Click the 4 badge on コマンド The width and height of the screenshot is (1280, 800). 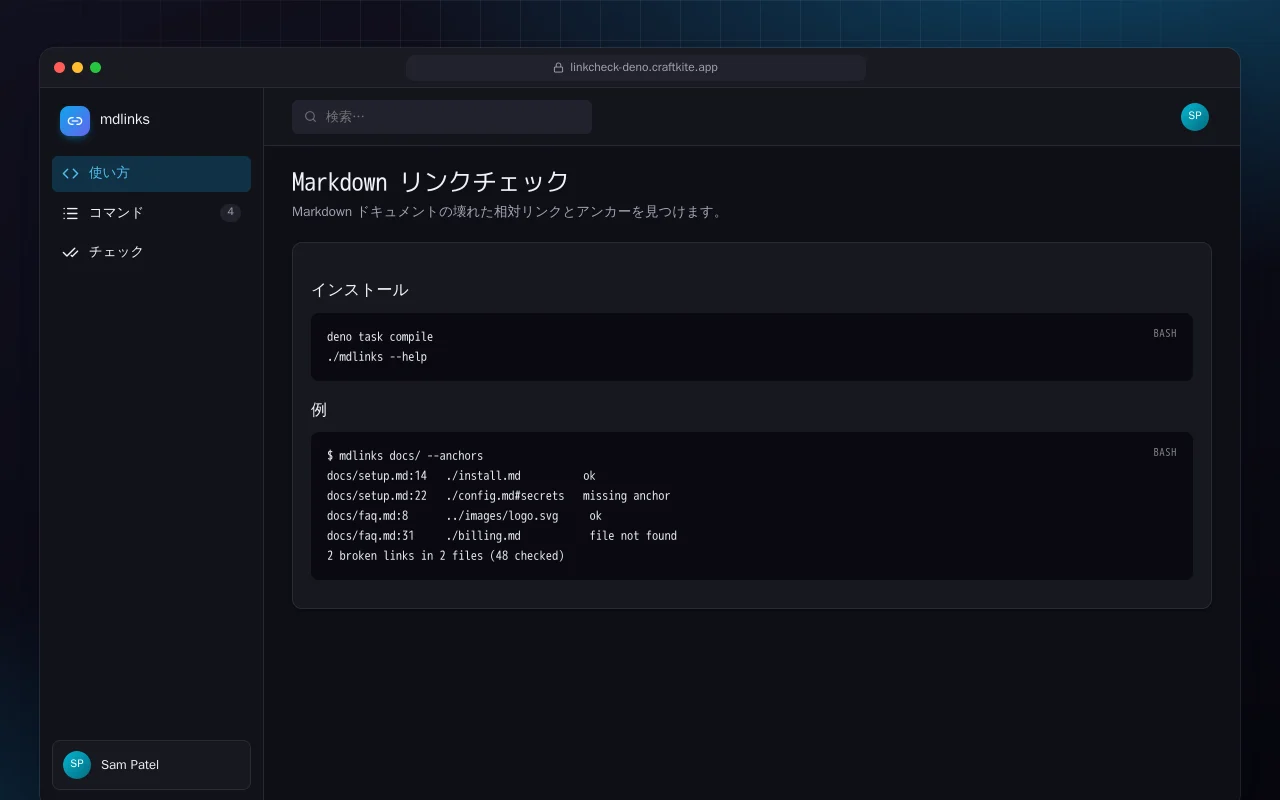(230, 212)
